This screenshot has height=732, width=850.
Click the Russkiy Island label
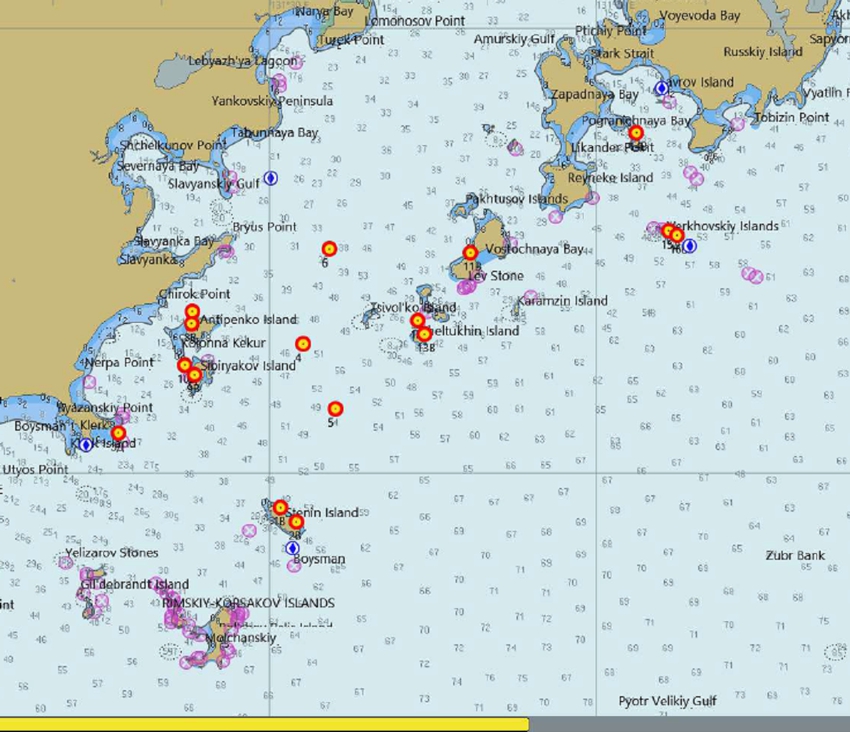[762, 52]
